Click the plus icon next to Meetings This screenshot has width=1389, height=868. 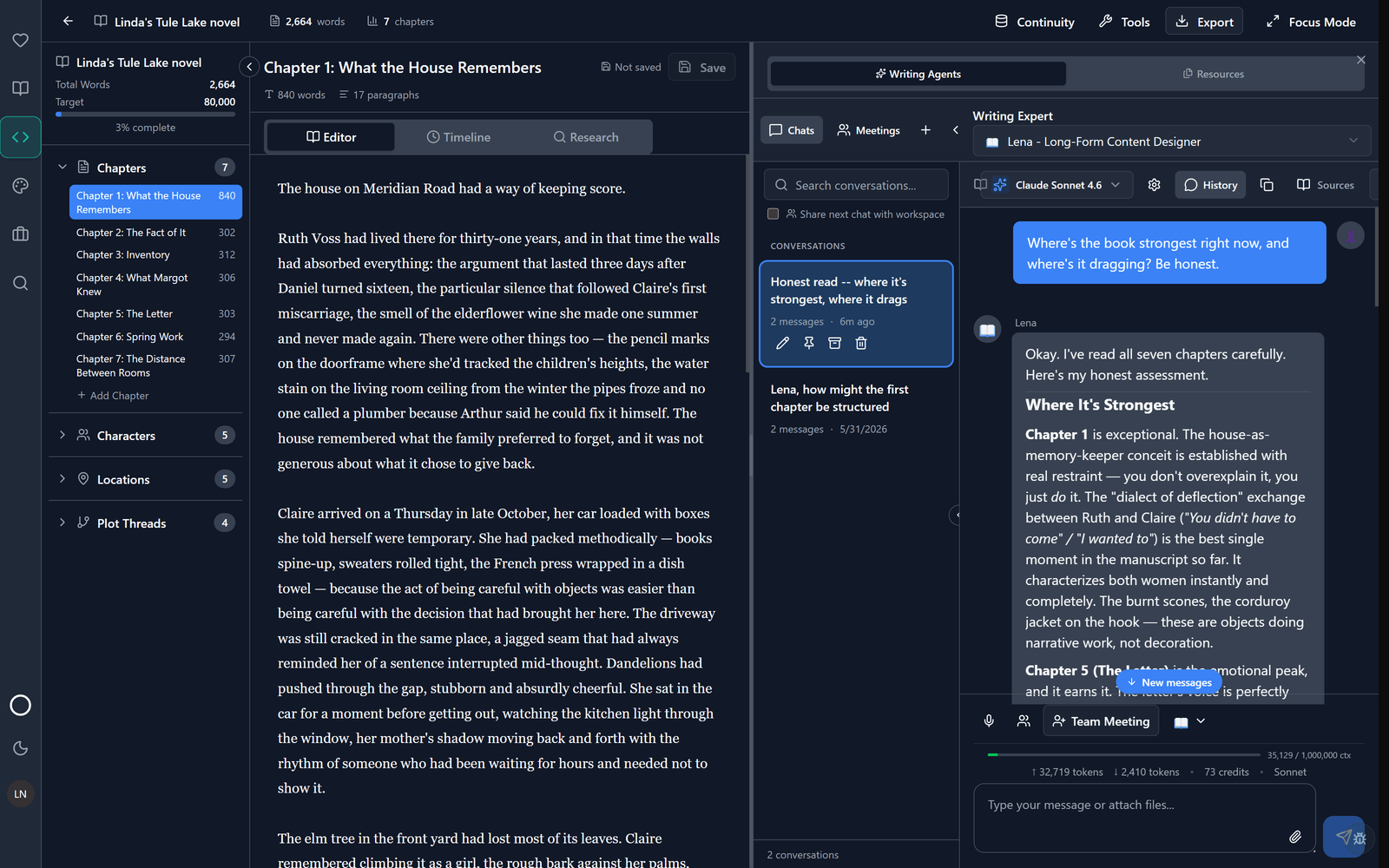(925, 130)
